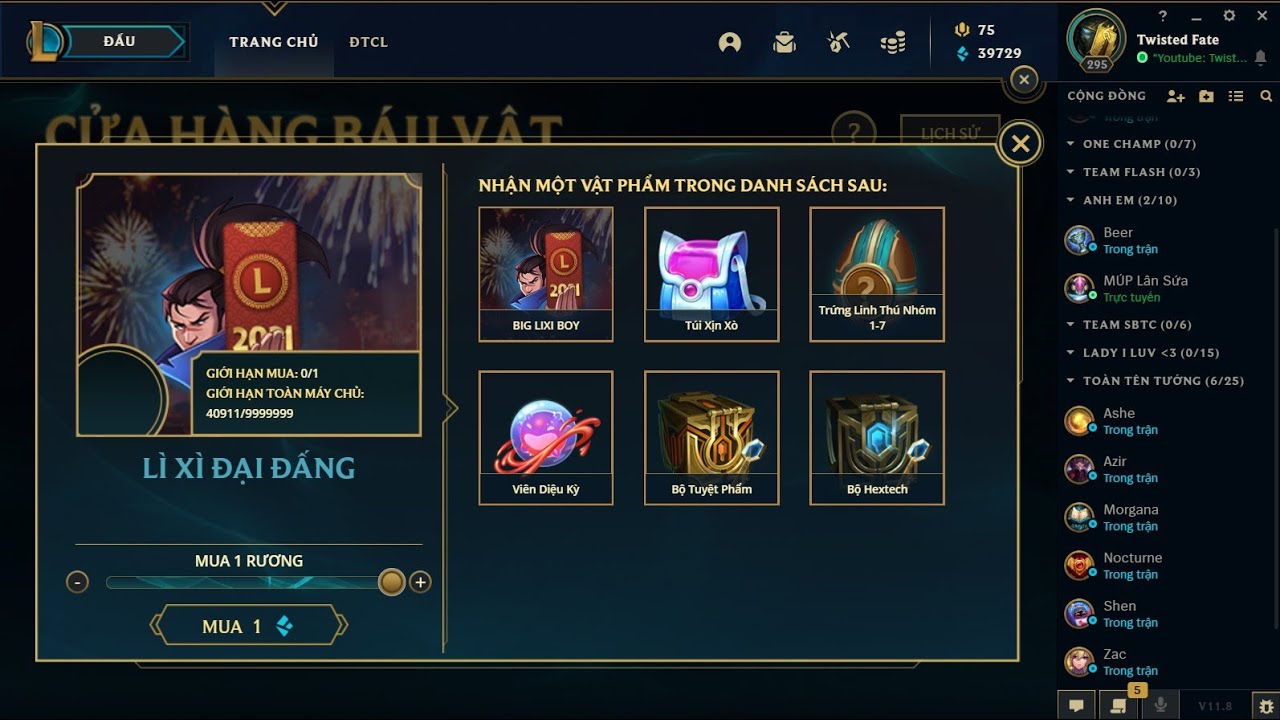This screenshot has height=720, width=1280.
Task: Click the quantity slider handle
Action: pyautogui.click(x=392, y=582)
